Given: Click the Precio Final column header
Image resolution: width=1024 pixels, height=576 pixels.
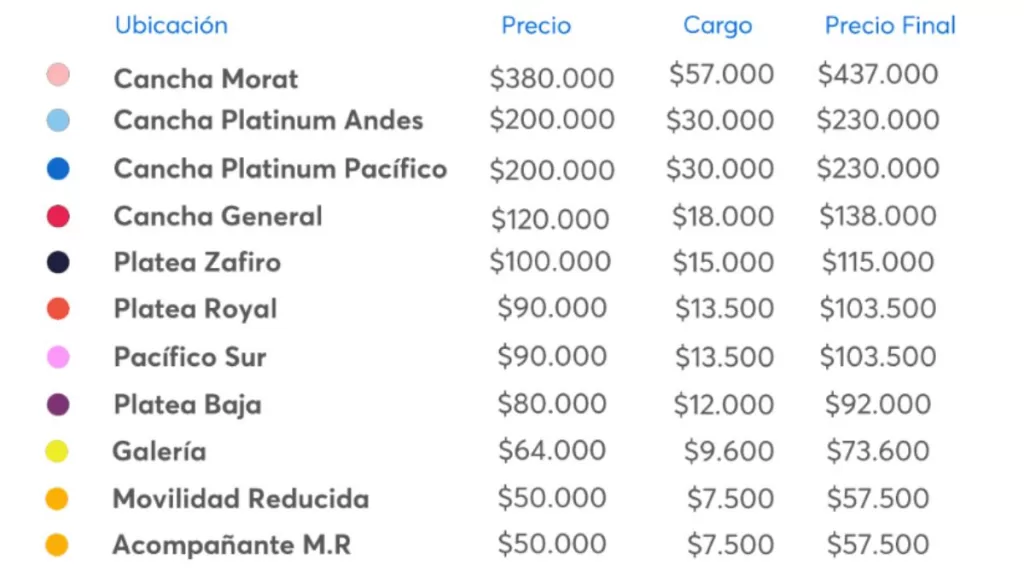Looking at the screenshot, I should (890, 26).
